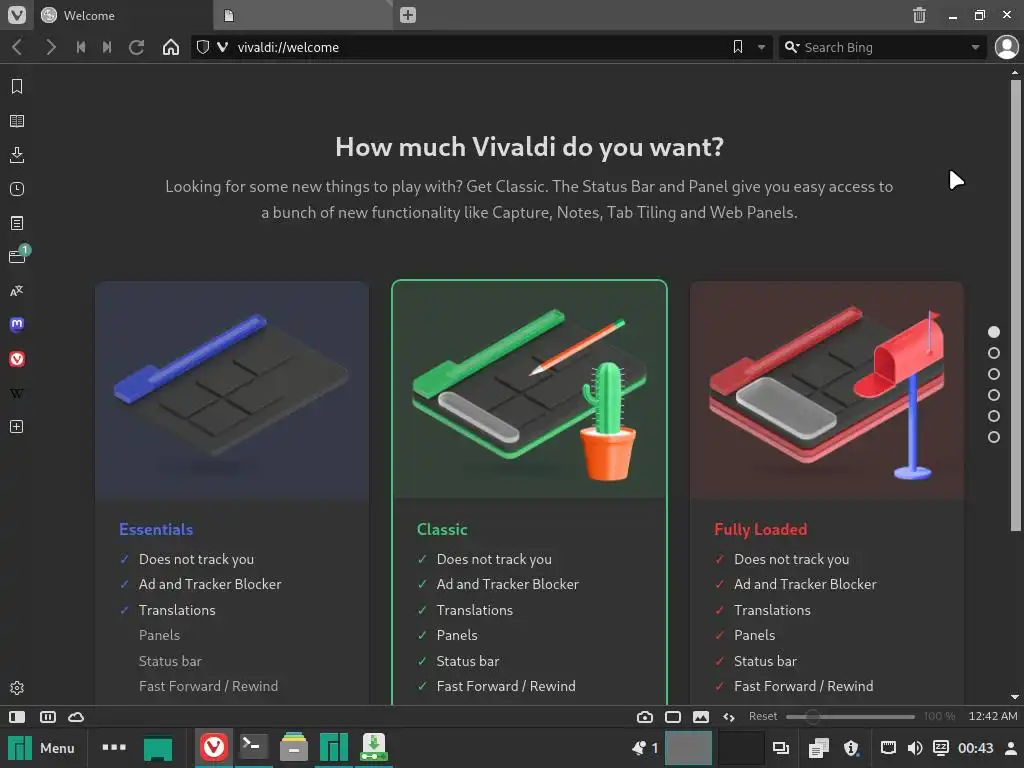Click the Fully Loaded heading

pos(761,529)
